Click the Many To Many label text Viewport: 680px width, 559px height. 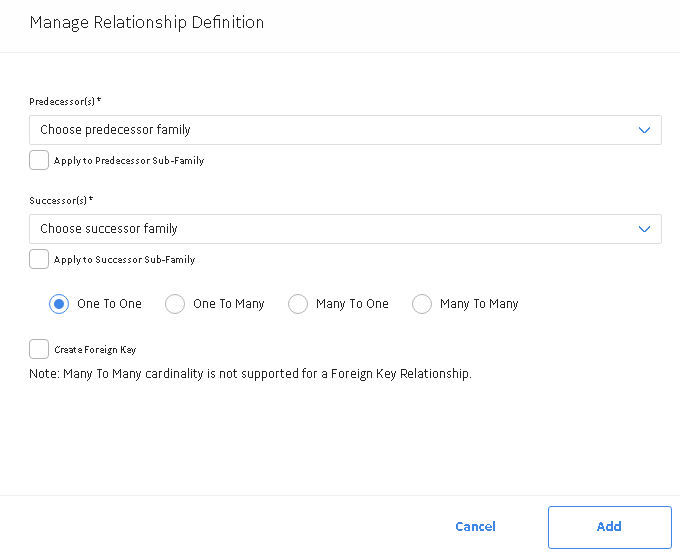tap(479, 304)
